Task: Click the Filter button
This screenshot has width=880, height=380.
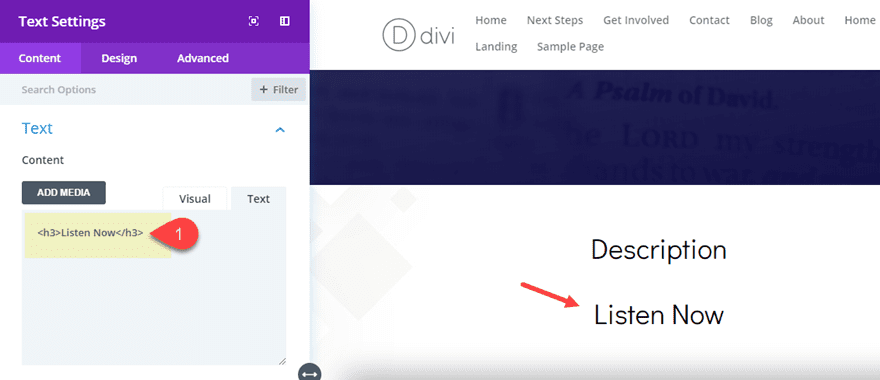Action: [278, 90]
